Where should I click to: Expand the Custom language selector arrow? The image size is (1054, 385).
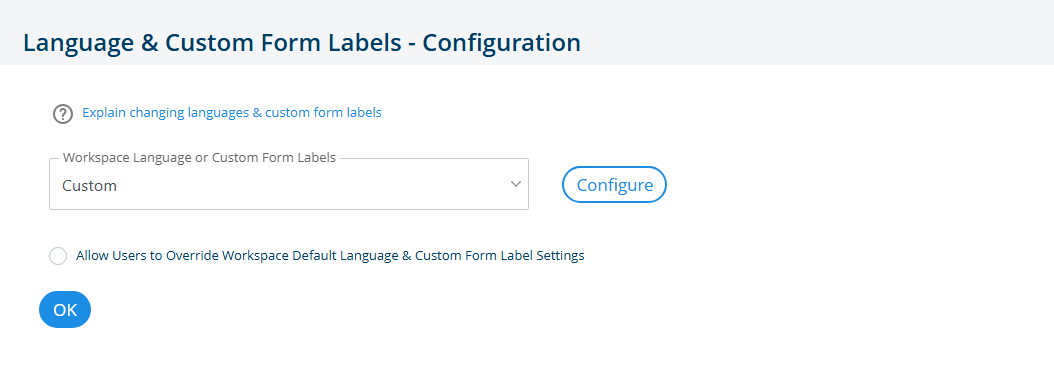[516, 184]
